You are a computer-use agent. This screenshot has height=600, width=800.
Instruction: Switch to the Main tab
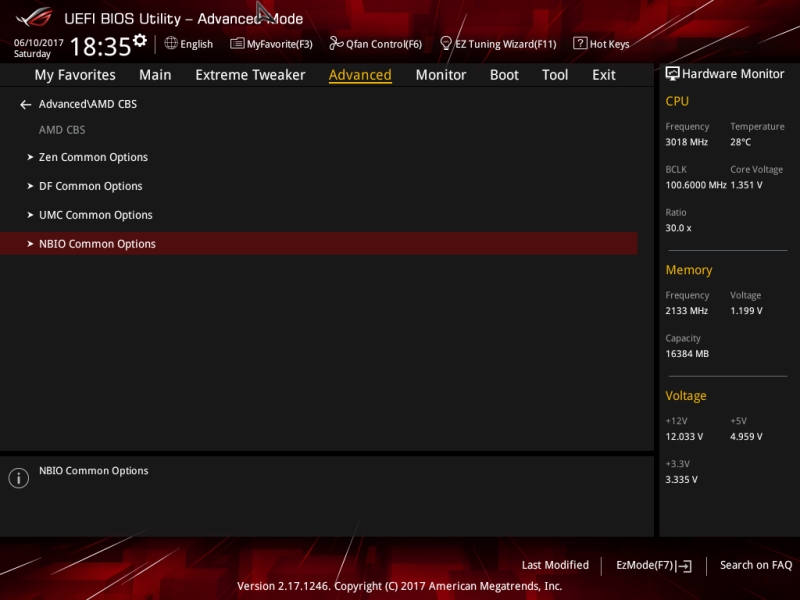pos(155,75)
